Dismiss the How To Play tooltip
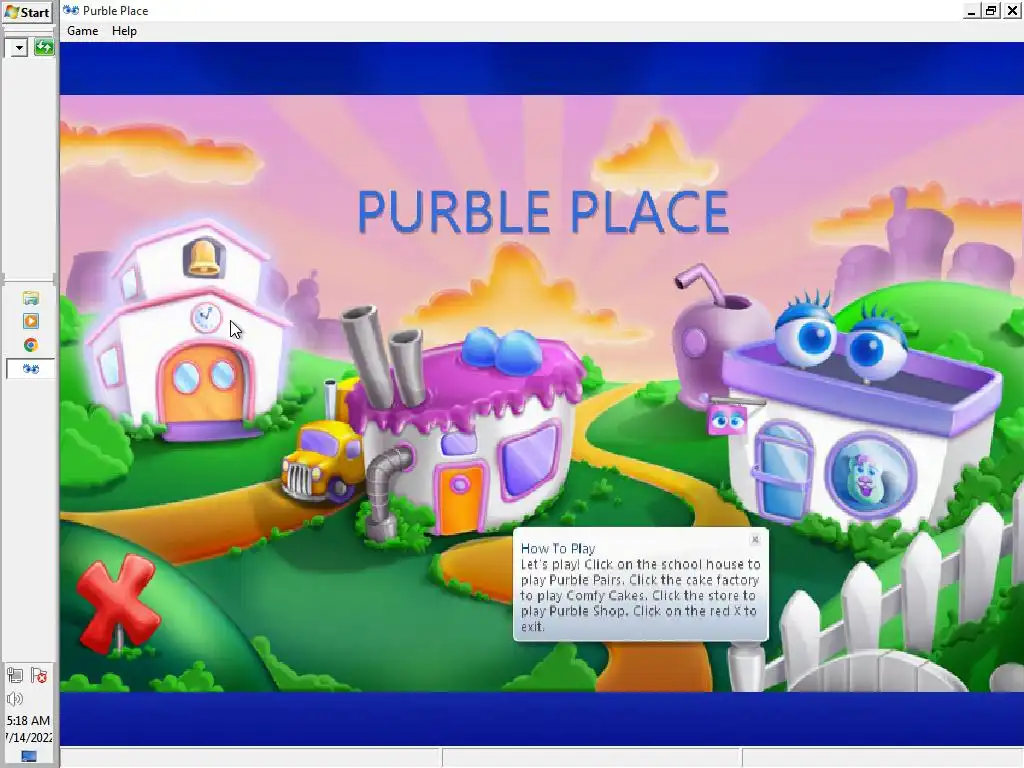The width and height of the screenshot is (1024, 768). click(755, 539)
